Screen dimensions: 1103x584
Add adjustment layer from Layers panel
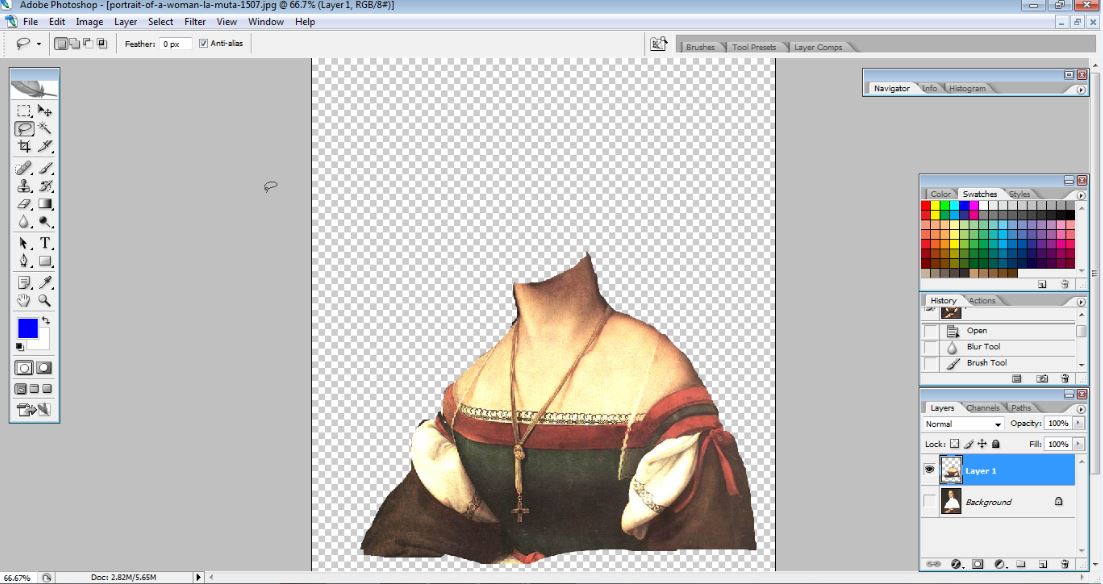1000,564
